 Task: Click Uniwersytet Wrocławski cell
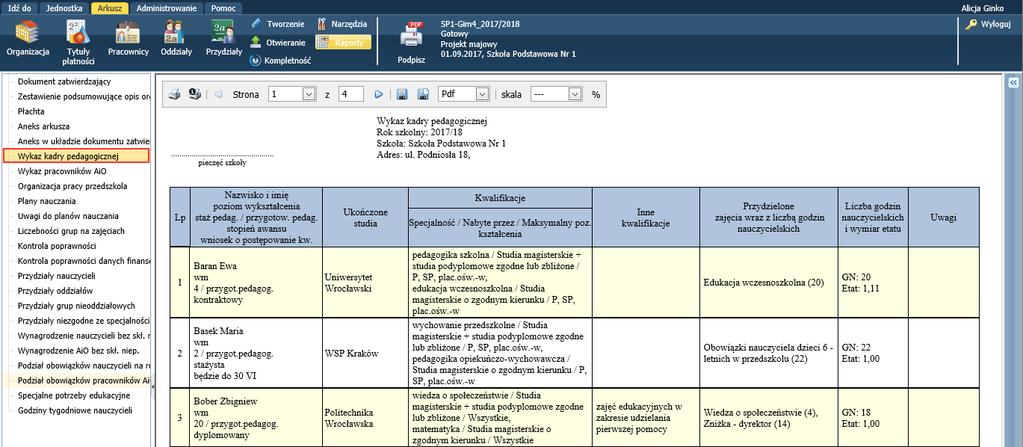coord(365,283)
